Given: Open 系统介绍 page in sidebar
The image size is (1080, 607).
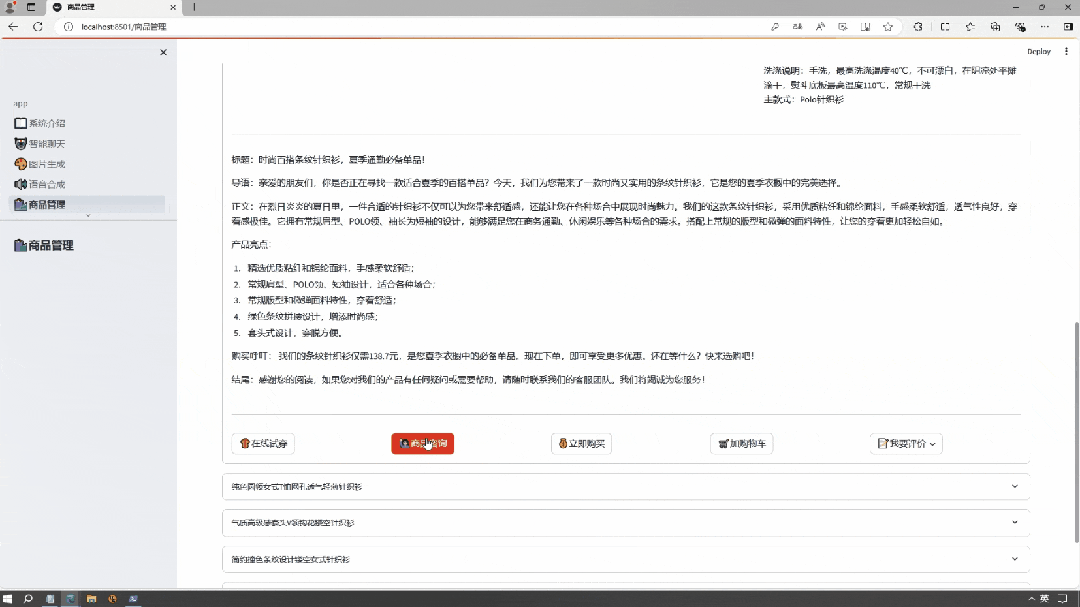Looking at the screenshot, I should (x=46, y=123).
